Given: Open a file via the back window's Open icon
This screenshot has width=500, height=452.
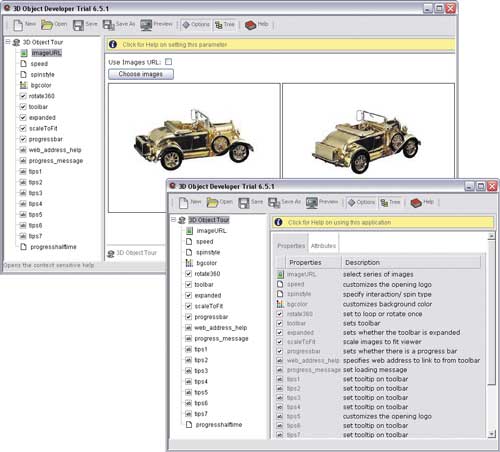Looking at the screenshot, I should tap(47, 25).
